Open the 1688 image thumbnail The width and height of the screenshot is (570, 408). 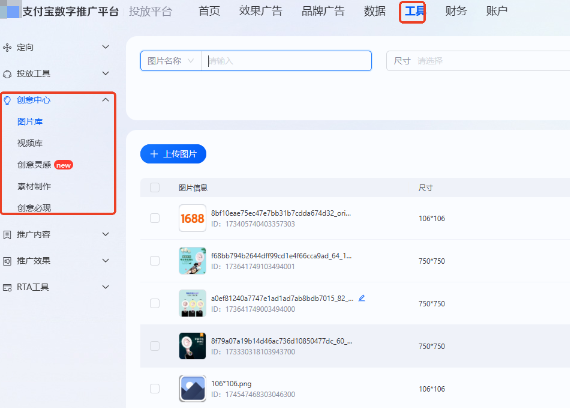[192, 218]
